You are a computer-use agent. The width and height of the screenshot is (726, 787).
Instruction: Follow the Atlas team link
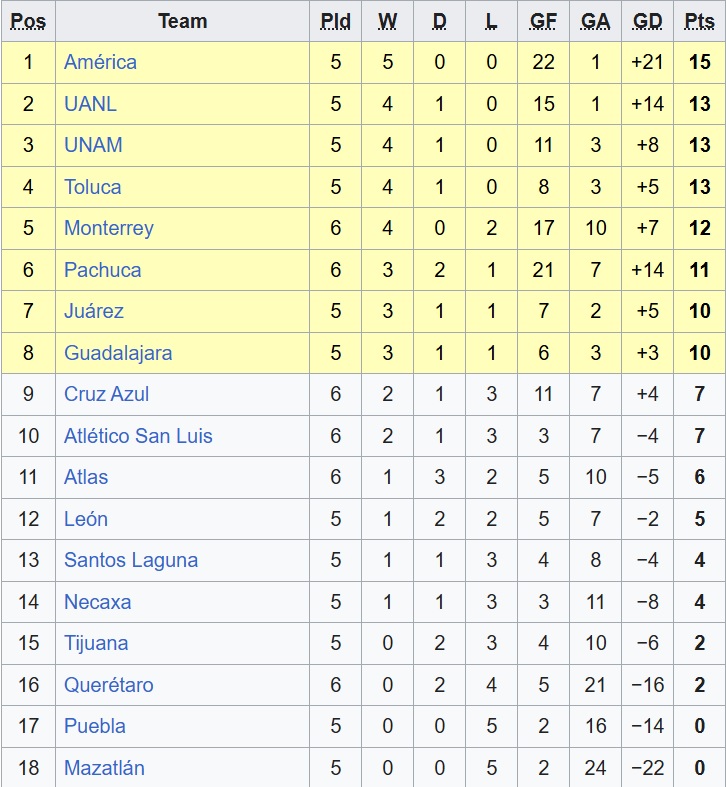86,477
